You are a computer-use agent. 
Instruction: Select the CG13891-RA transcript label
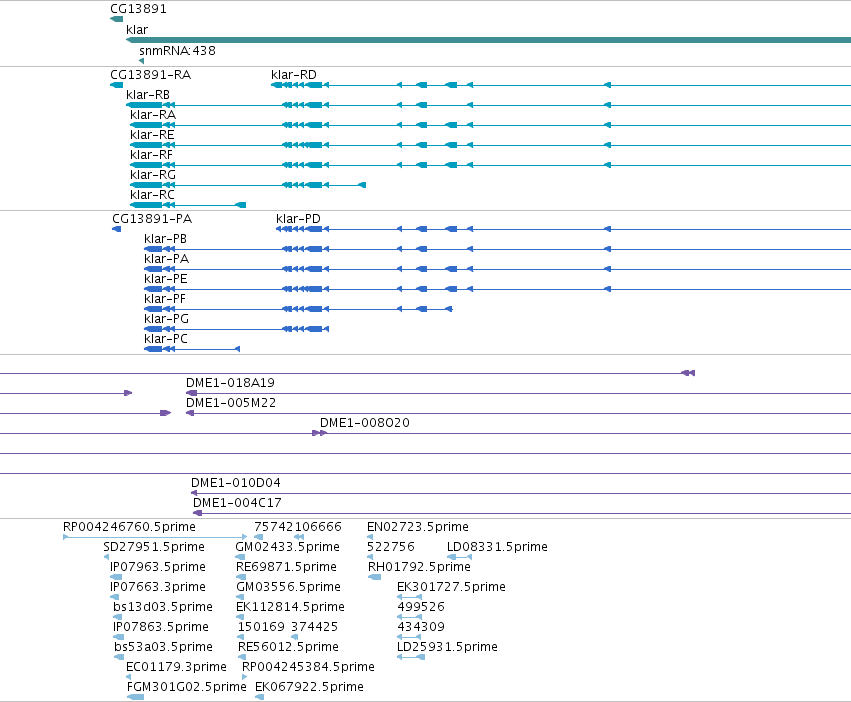[x=150, y=74]
